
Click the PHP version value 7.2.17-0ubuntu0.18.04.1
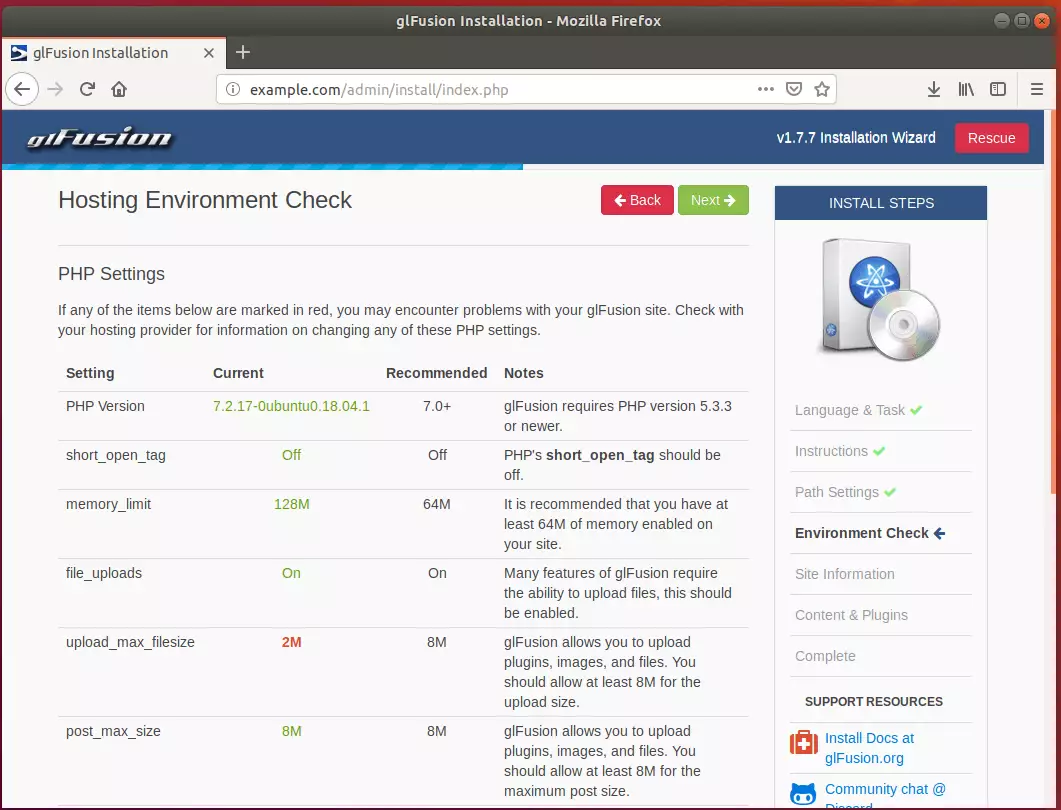pyautogui.click(x=291, y=406)
